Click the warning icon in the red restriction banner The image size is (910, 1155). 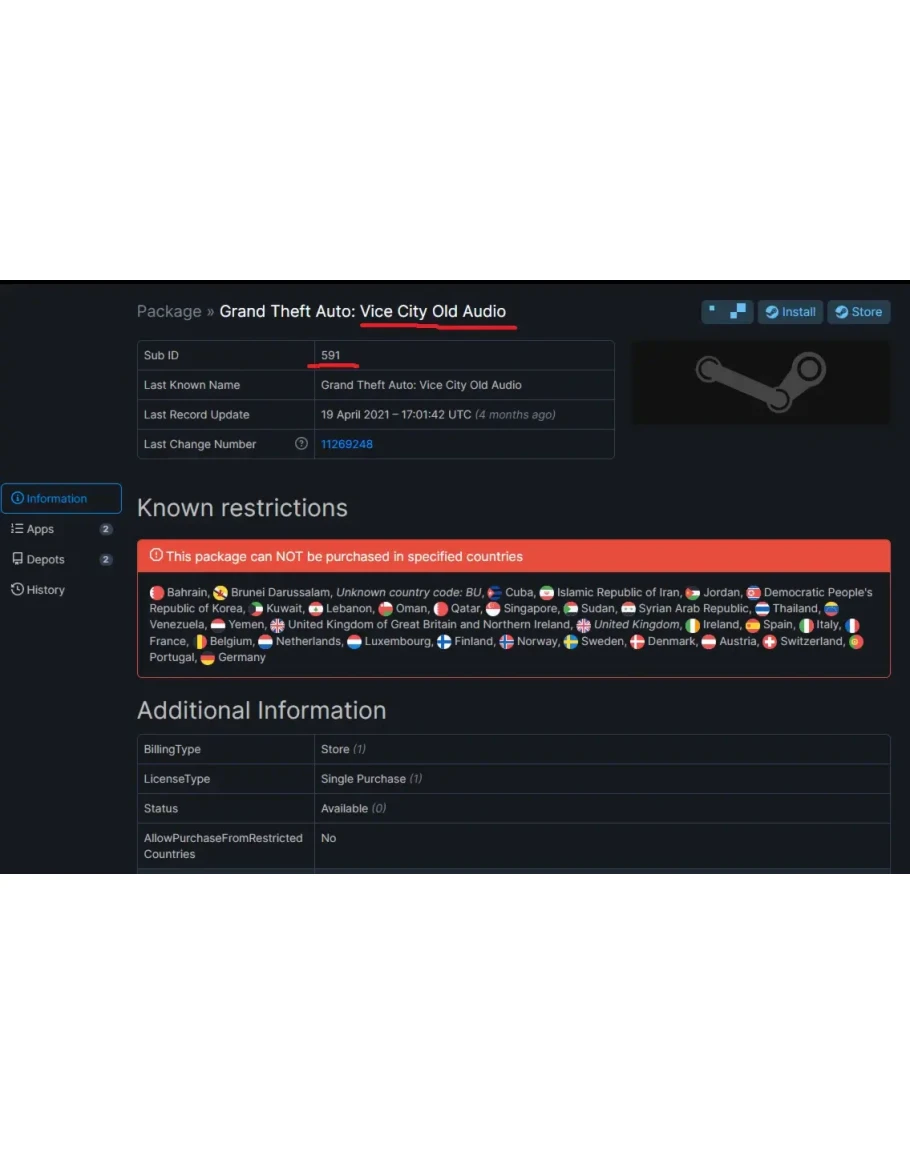pyautogui.click(x=156, y=555)
